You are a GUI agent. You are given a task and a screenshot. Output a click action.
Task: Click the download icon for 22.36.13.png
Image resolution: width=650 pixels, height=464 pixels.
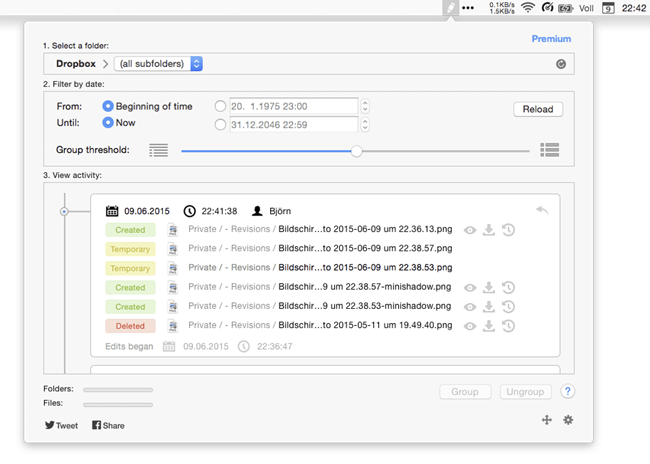click(x=489, y=230)
